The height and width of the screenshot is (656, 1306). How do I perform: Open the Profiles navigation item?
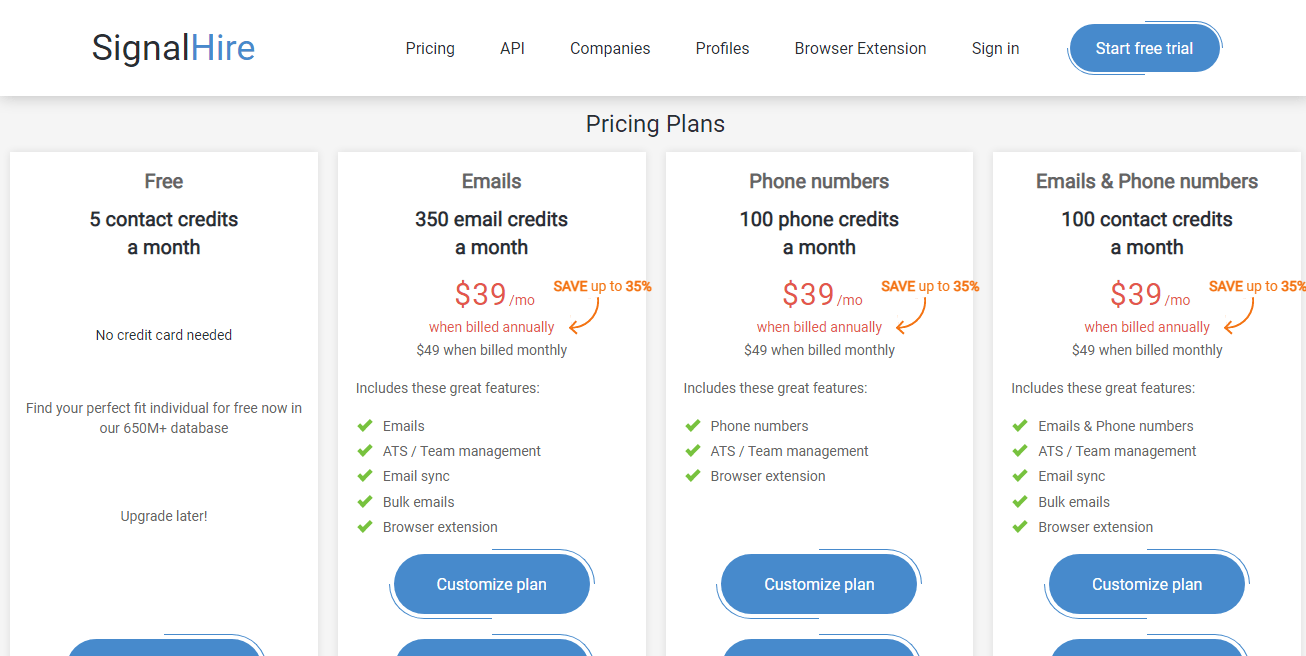point(722,48)
